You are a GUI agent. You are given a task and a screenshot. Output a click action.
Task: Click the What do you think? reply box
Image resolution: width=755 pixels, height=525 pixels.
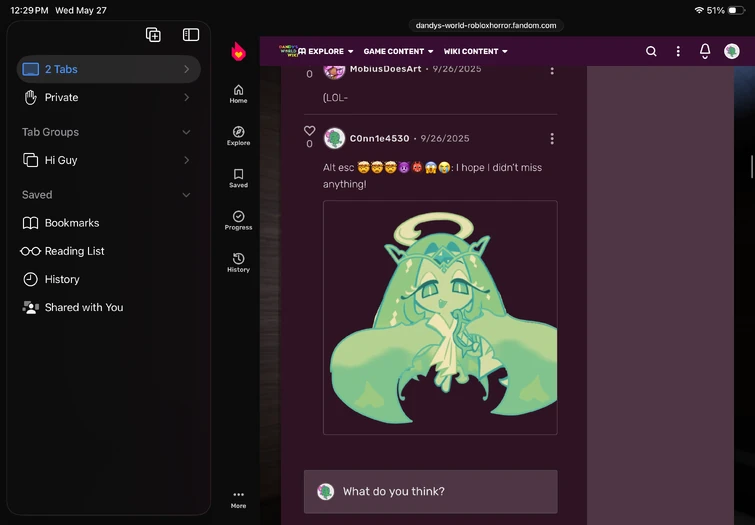(430, 492)
